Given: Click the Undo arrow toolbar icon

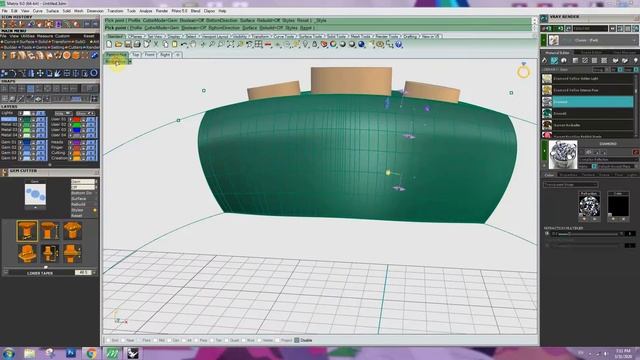Looking at the screenshot, I should pyautogui.click(x=184, y=44).
